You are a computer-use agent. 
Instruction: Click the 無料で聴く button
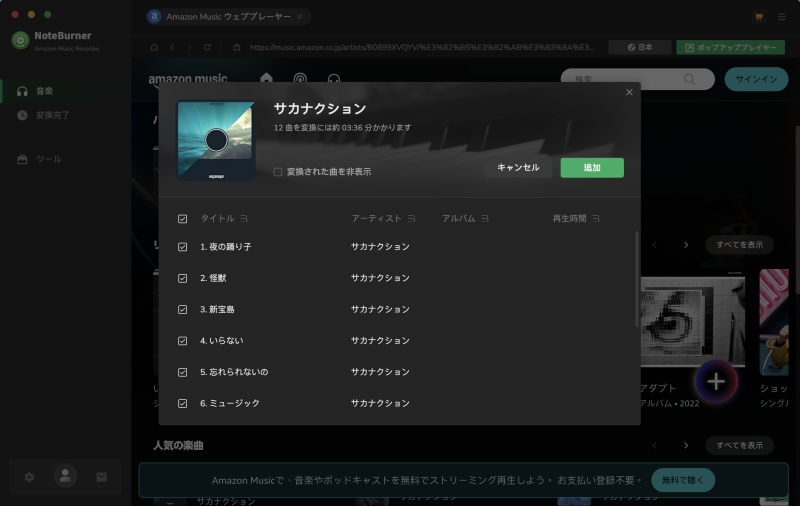tap(683, 480)
